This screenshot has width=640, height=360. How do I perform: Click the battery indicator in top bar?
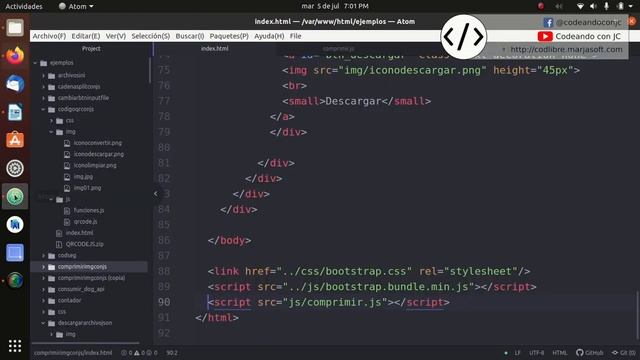[620, 6]
